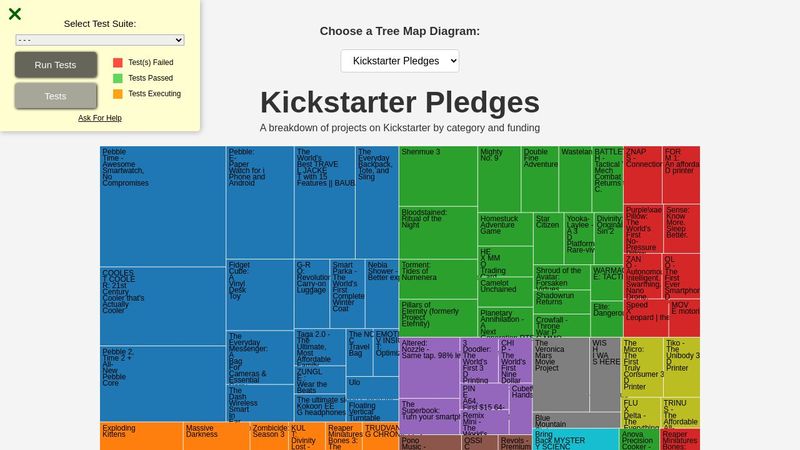
Task: Click the orange Tests Executing swatch
Action: tap(118, 94)
